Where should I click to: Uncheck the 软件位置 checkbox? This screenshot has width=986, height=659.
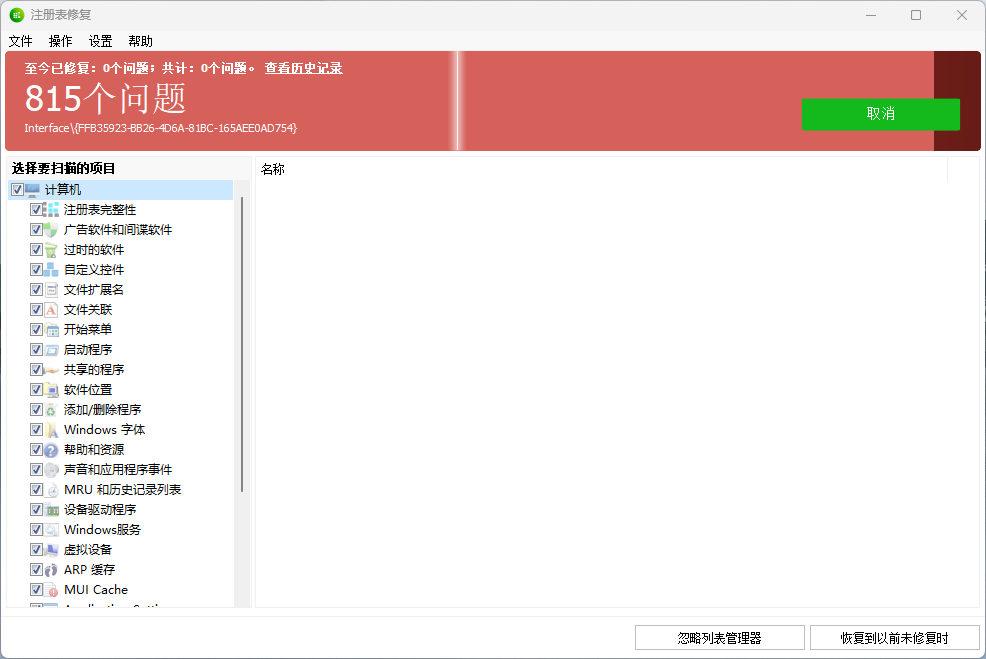tap(36, 390)
